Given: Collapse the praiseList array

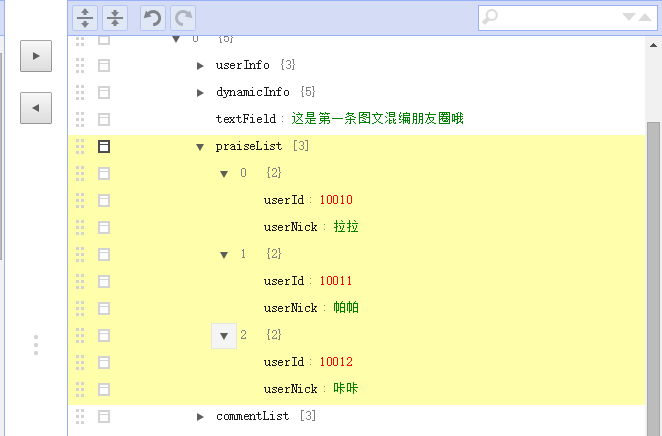Looking at the screenshot, I should pos(200,147).
